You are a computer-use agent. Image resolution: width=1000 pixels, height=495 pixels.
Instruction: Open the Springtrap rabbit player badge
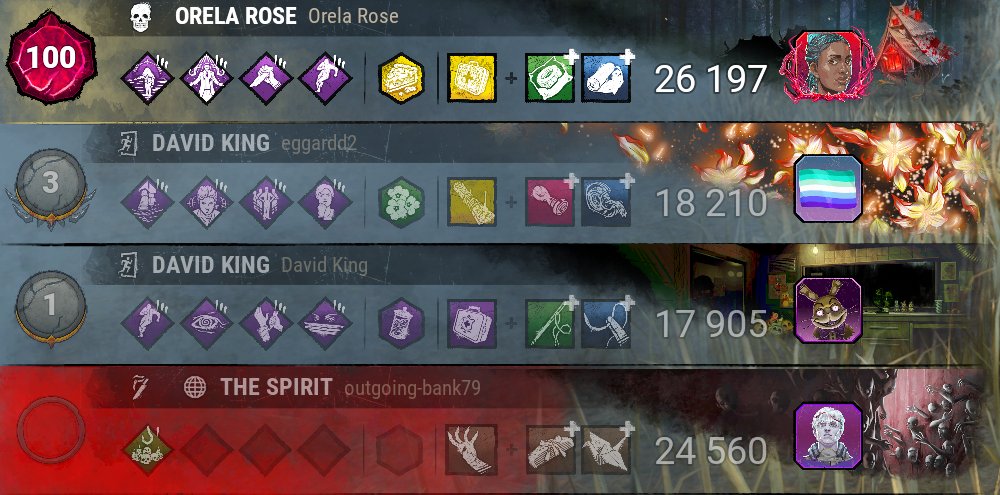point(828,311)
